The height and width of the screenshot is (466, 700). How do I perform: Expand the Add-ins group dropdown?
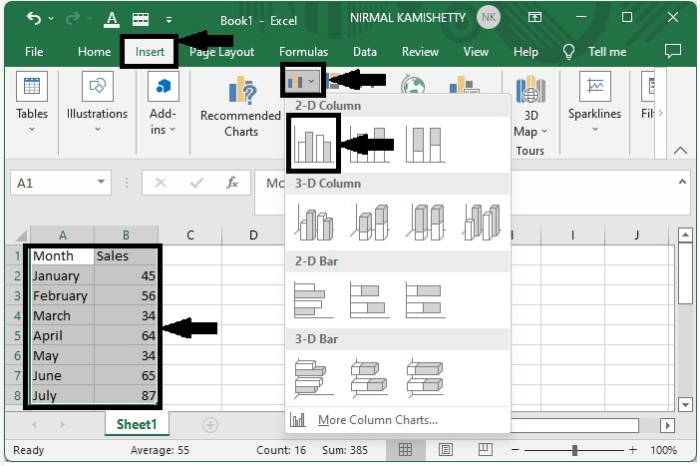pos(172,129)
